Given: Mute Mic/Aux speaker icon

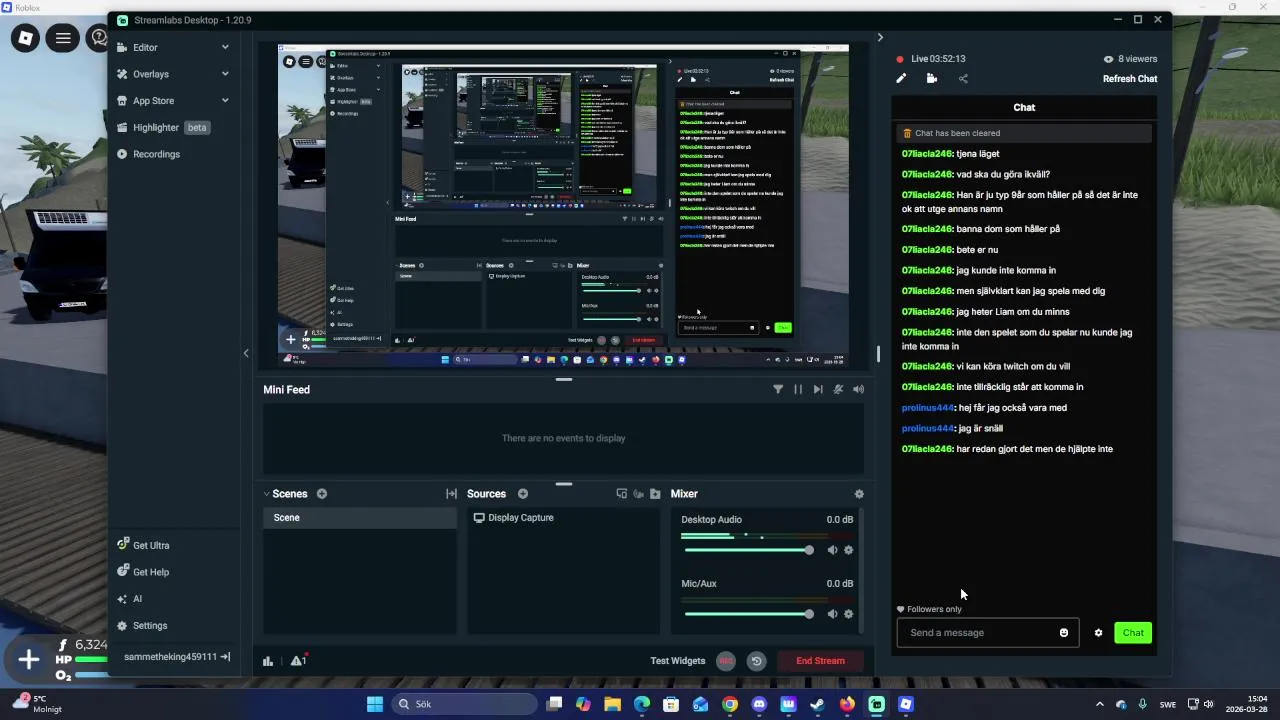Looking at the screenshot, I should click(x=832, y=614).
